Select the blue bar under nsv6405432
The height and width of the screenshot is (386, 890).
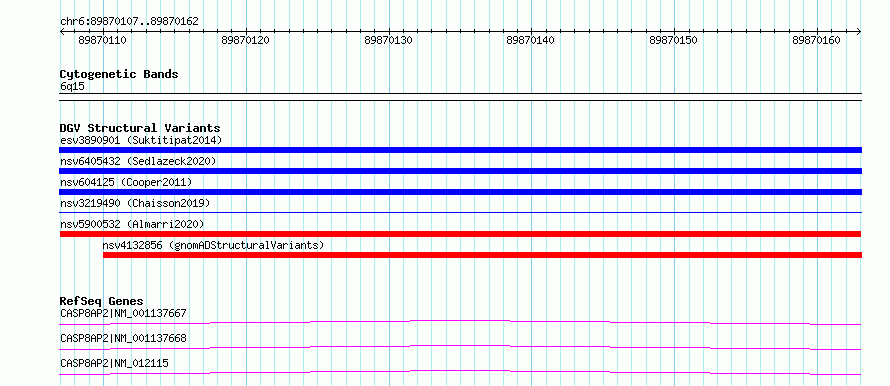pyautogui.click(x=460, y=171)
